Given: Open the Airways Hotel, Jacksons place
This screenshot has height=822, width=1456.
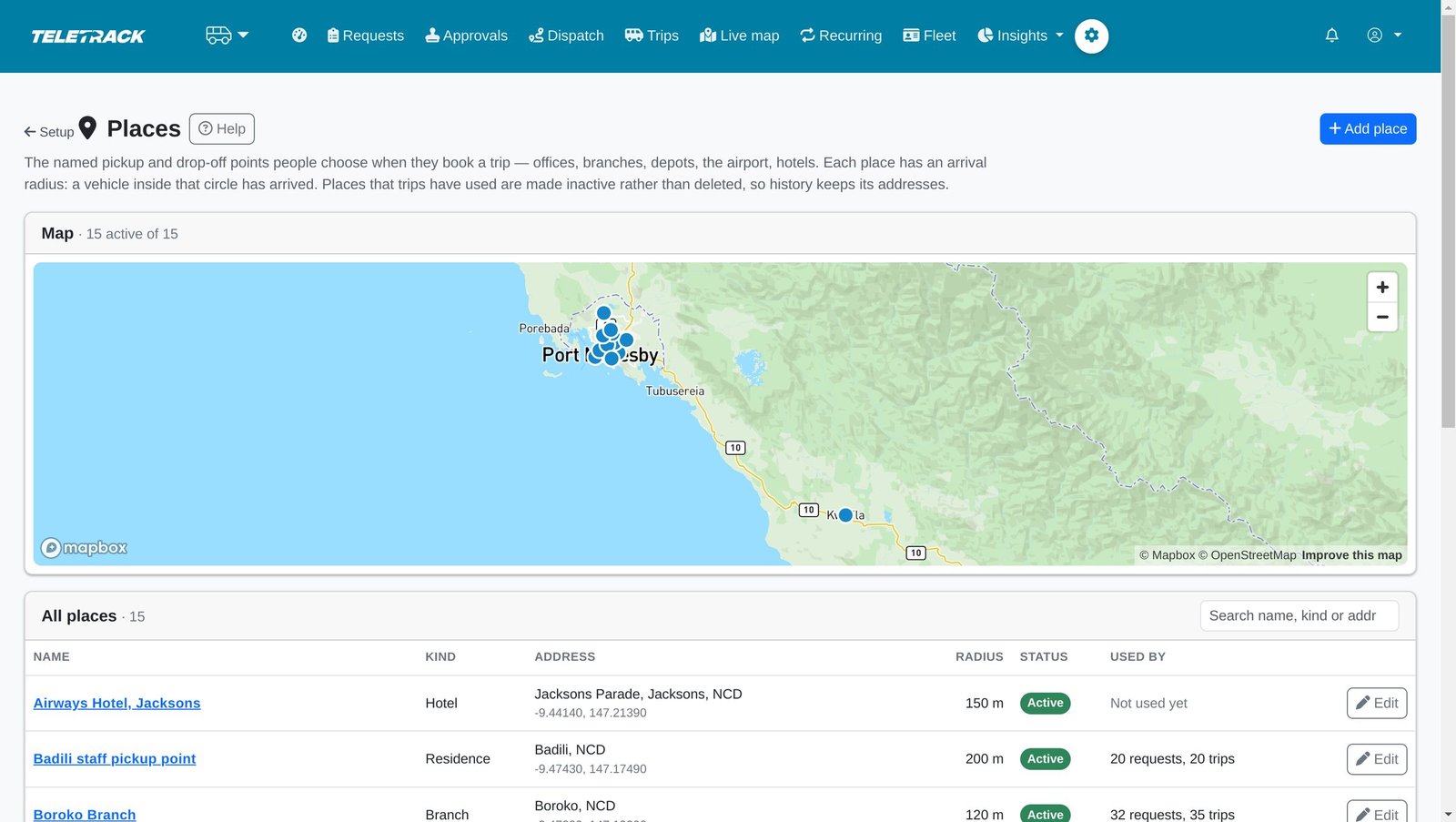Looking at the screenshot, I should (x=116, y=703).
